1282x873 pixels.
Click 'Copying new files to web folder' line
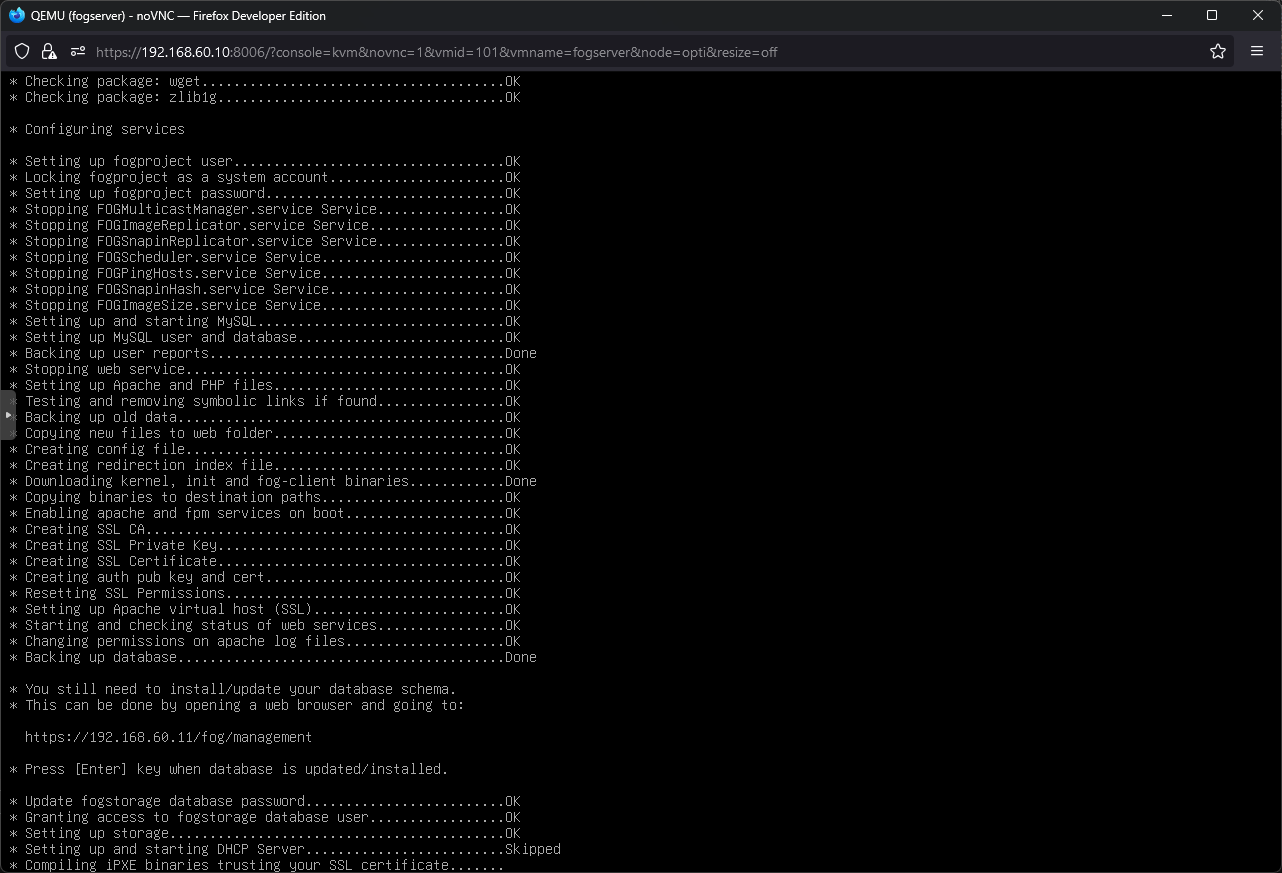265,433
